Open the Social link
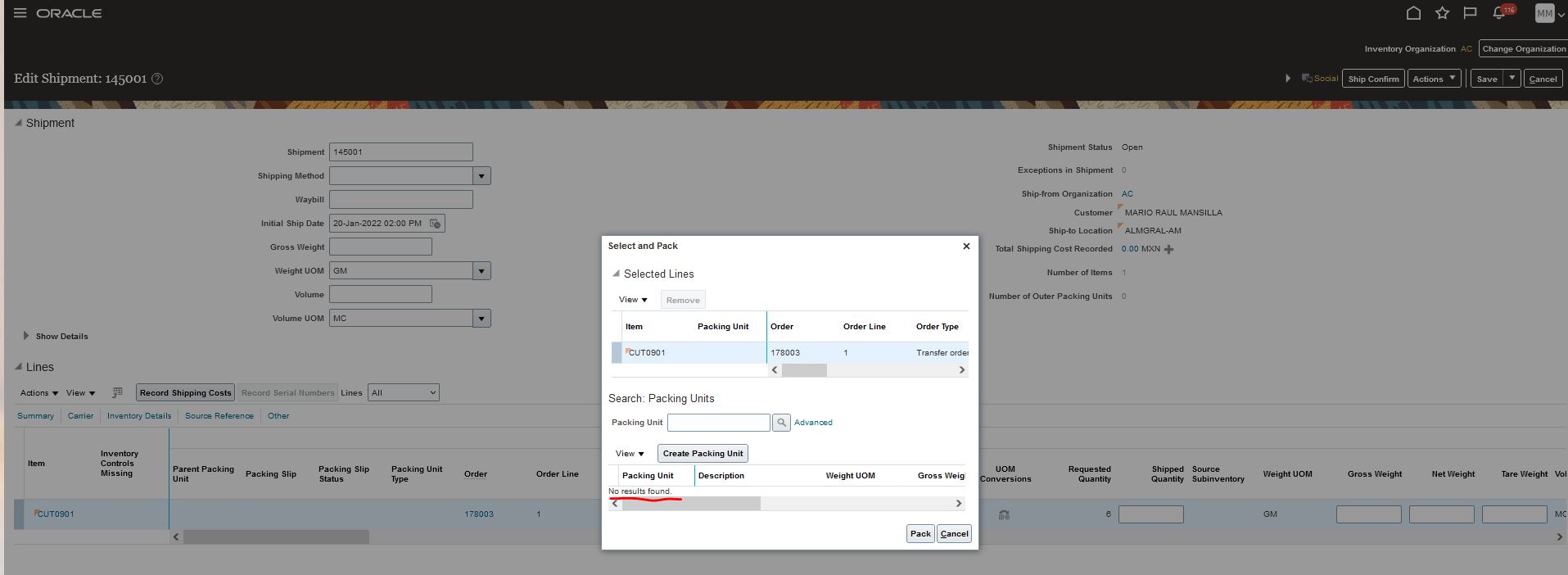The width and height of the screenshot is (1568, 575). click(1320, 79)
